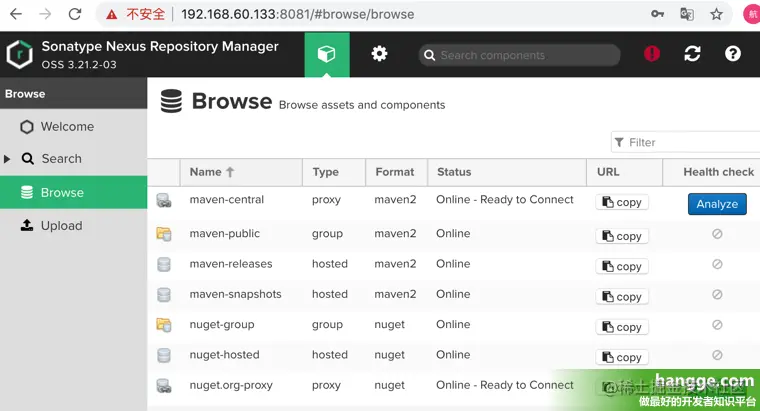
Task: Copy the URL of nuget-hosted
Action: [622, 357]
